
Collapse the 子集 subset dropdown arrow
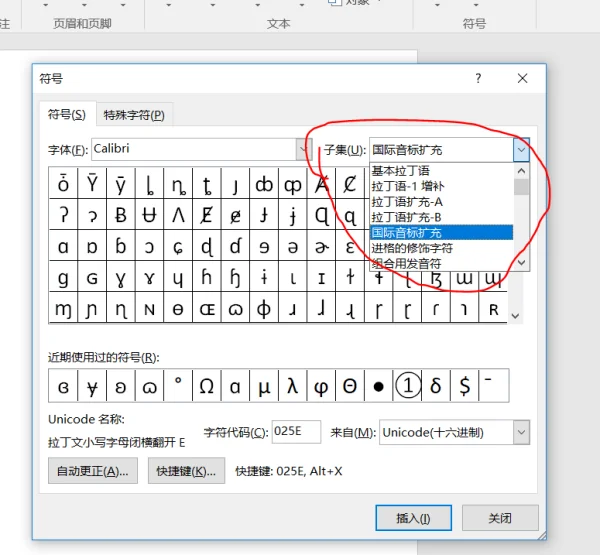click(521, 150)
